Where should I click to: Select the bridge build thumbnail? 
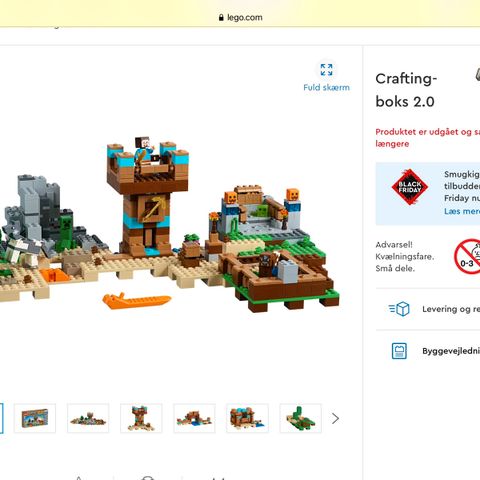[x=194, y=418]
